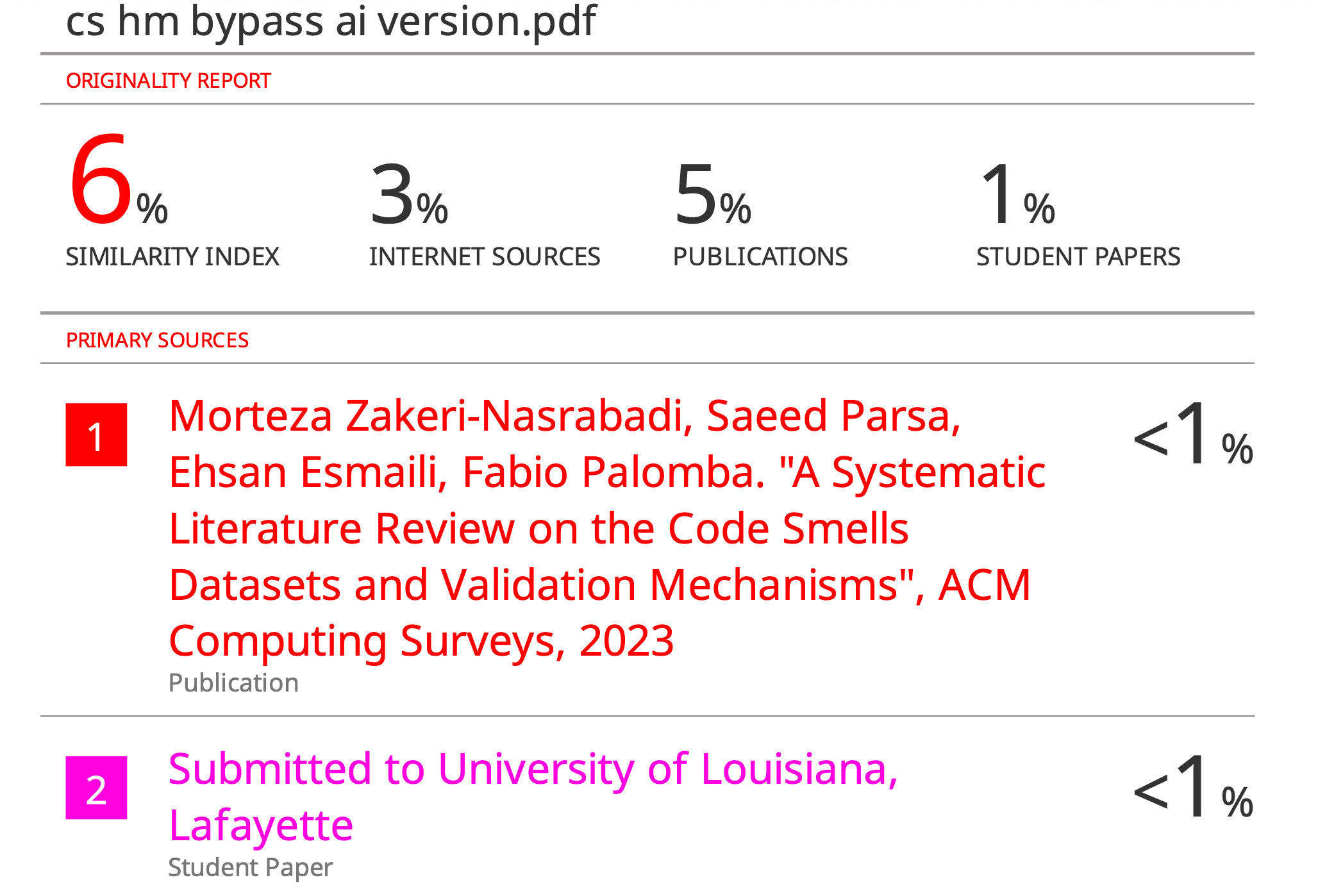
Task: Click the grey Publication type label
Action: (233, 683)
